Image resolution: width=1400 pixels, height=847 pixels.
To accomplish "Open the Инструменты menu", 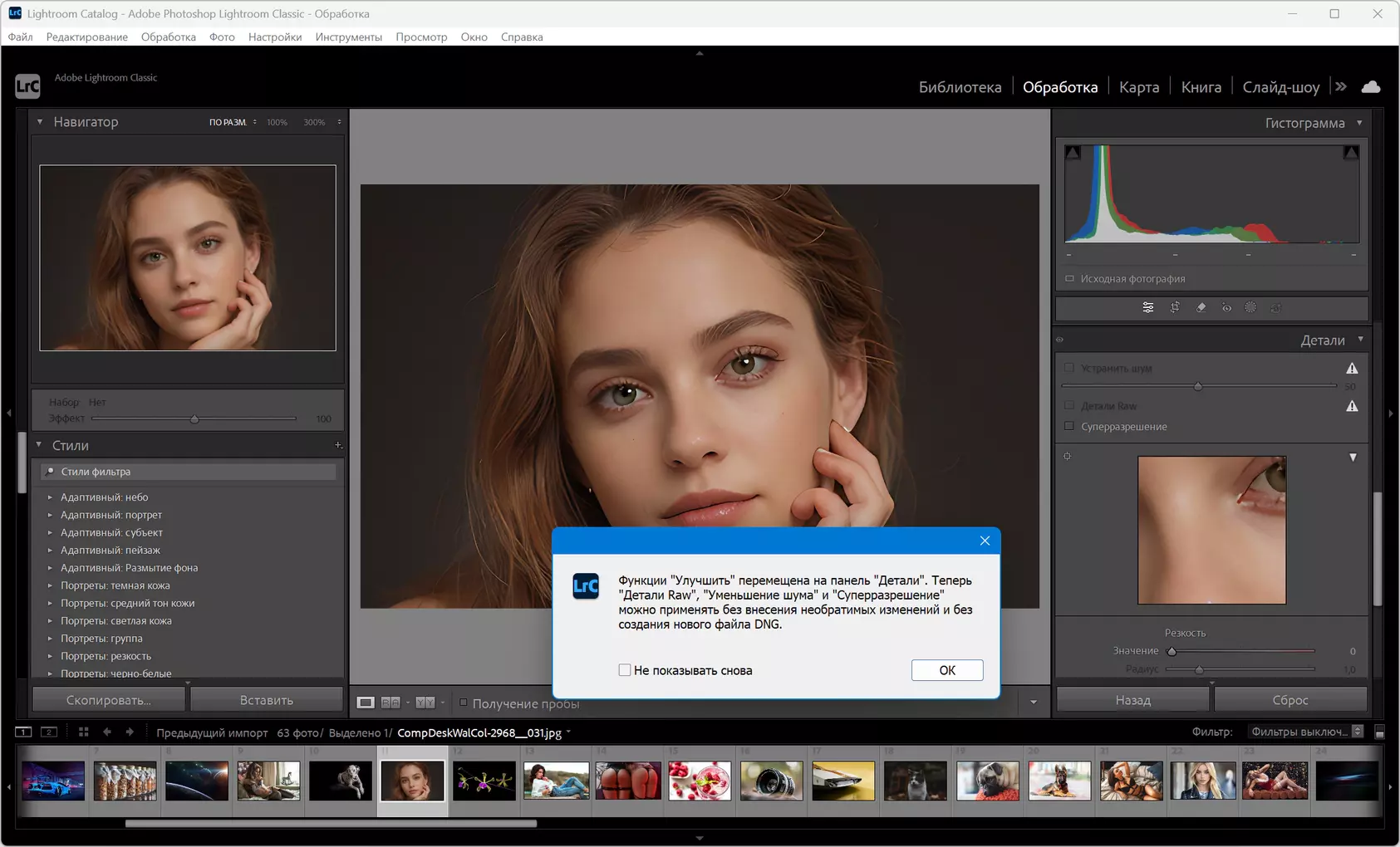I will click(348, 37).
